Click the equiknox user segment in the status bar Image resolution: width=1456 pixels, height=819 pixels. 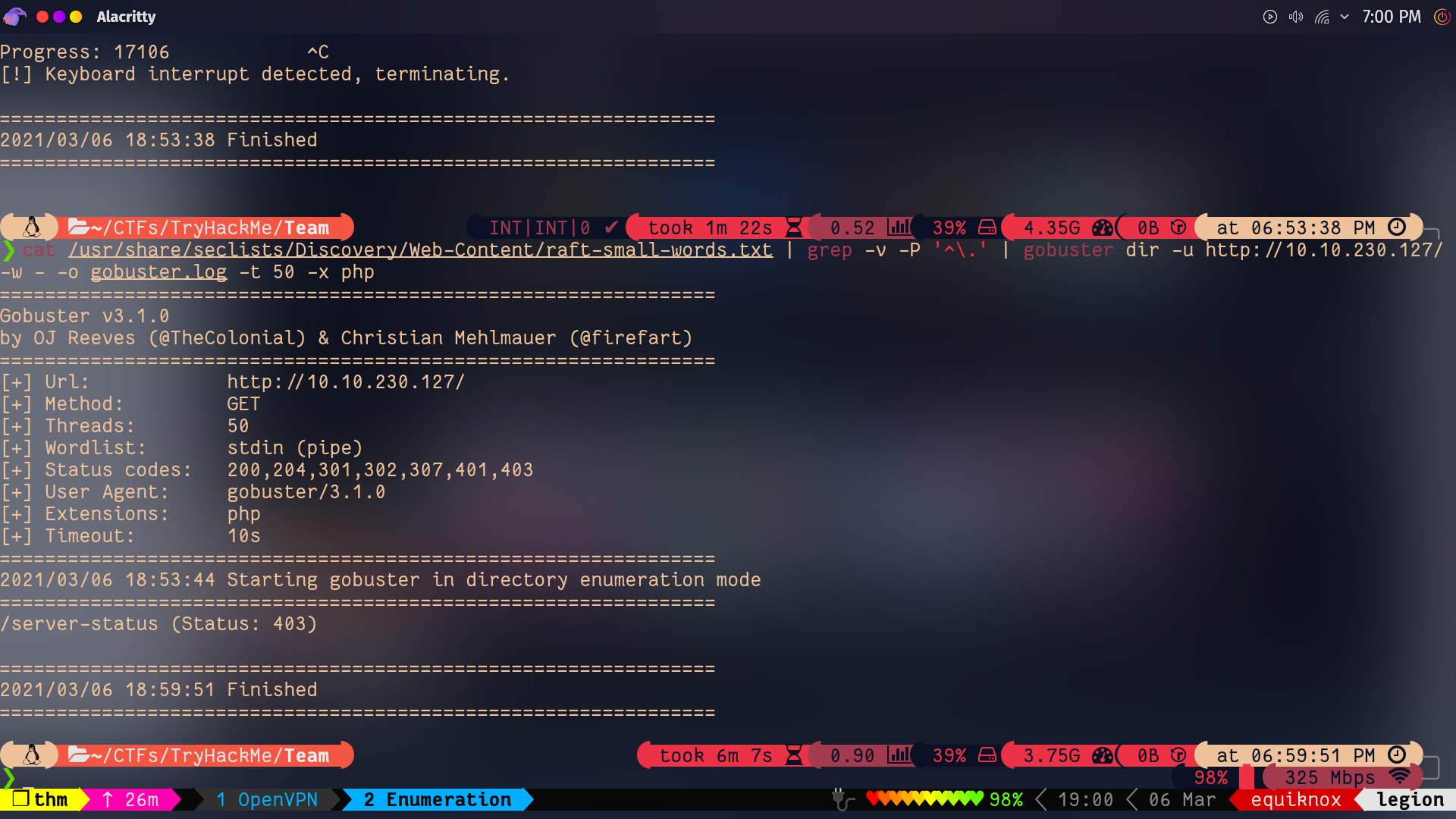[1295, 799]
